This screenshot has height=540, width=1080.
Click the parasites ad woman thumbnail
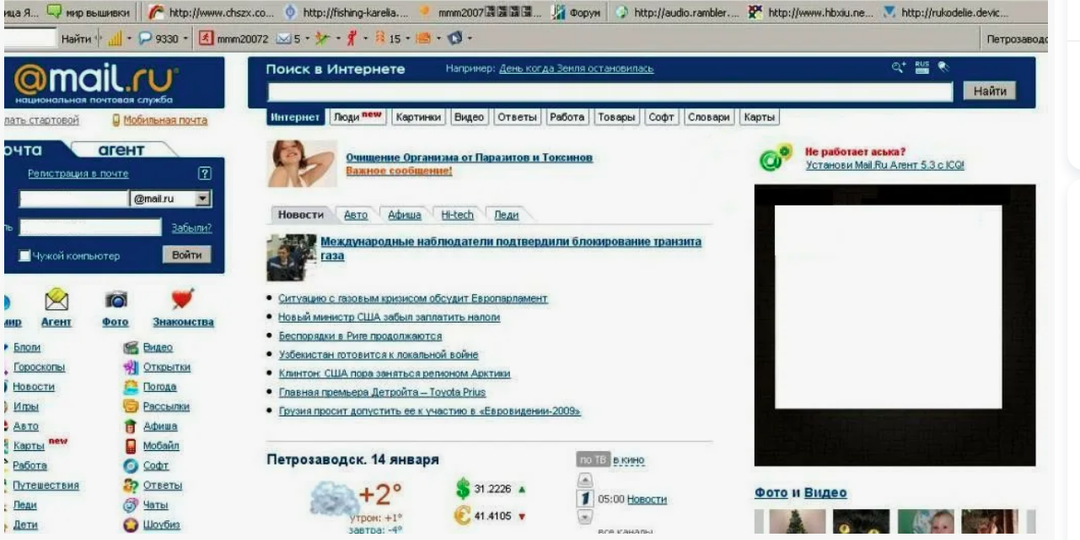[x=302, y=164]
